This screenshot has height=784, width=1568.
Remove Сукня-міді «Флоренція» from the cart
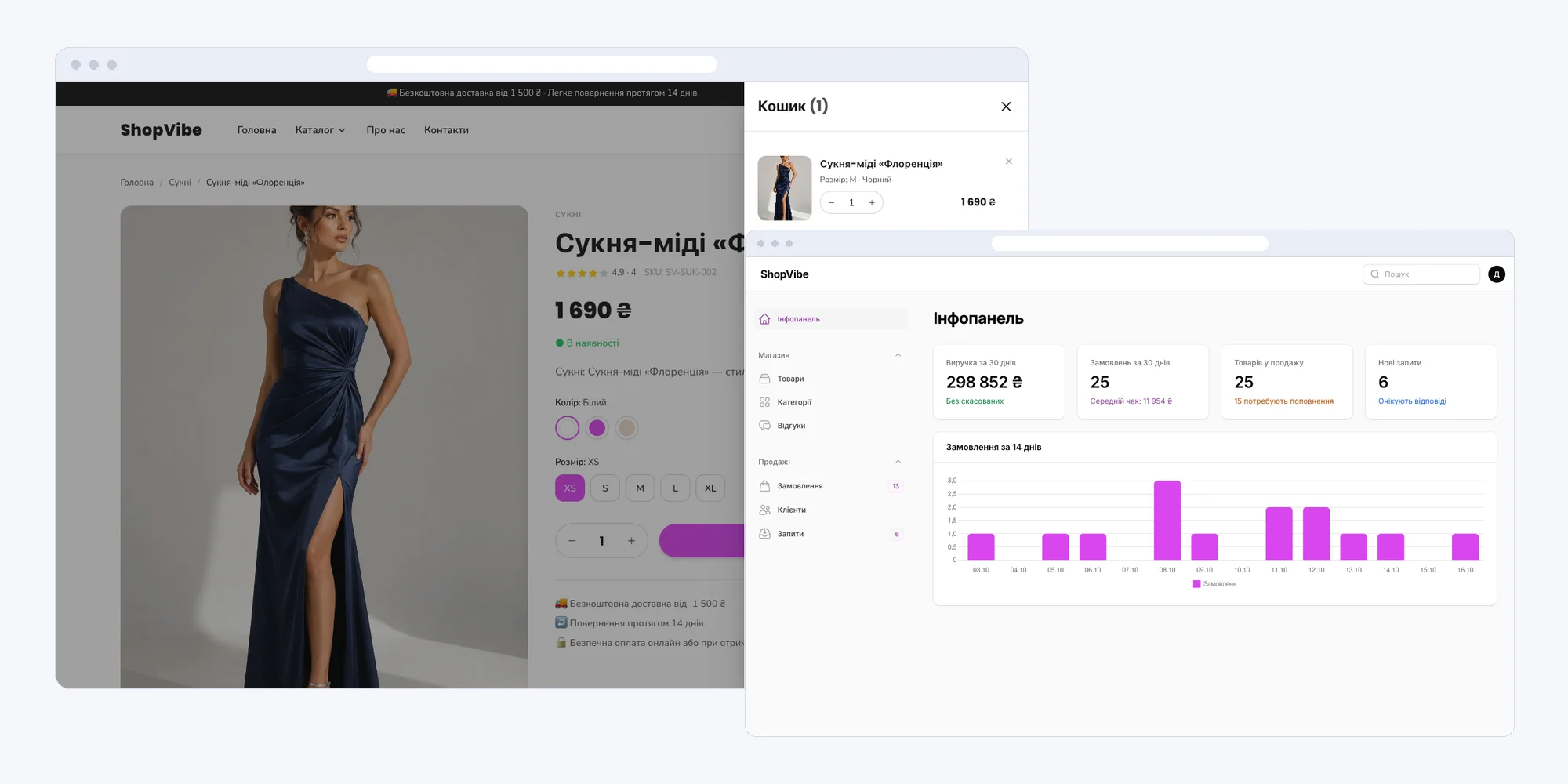pyautogui.click(x=1009, y=162)
